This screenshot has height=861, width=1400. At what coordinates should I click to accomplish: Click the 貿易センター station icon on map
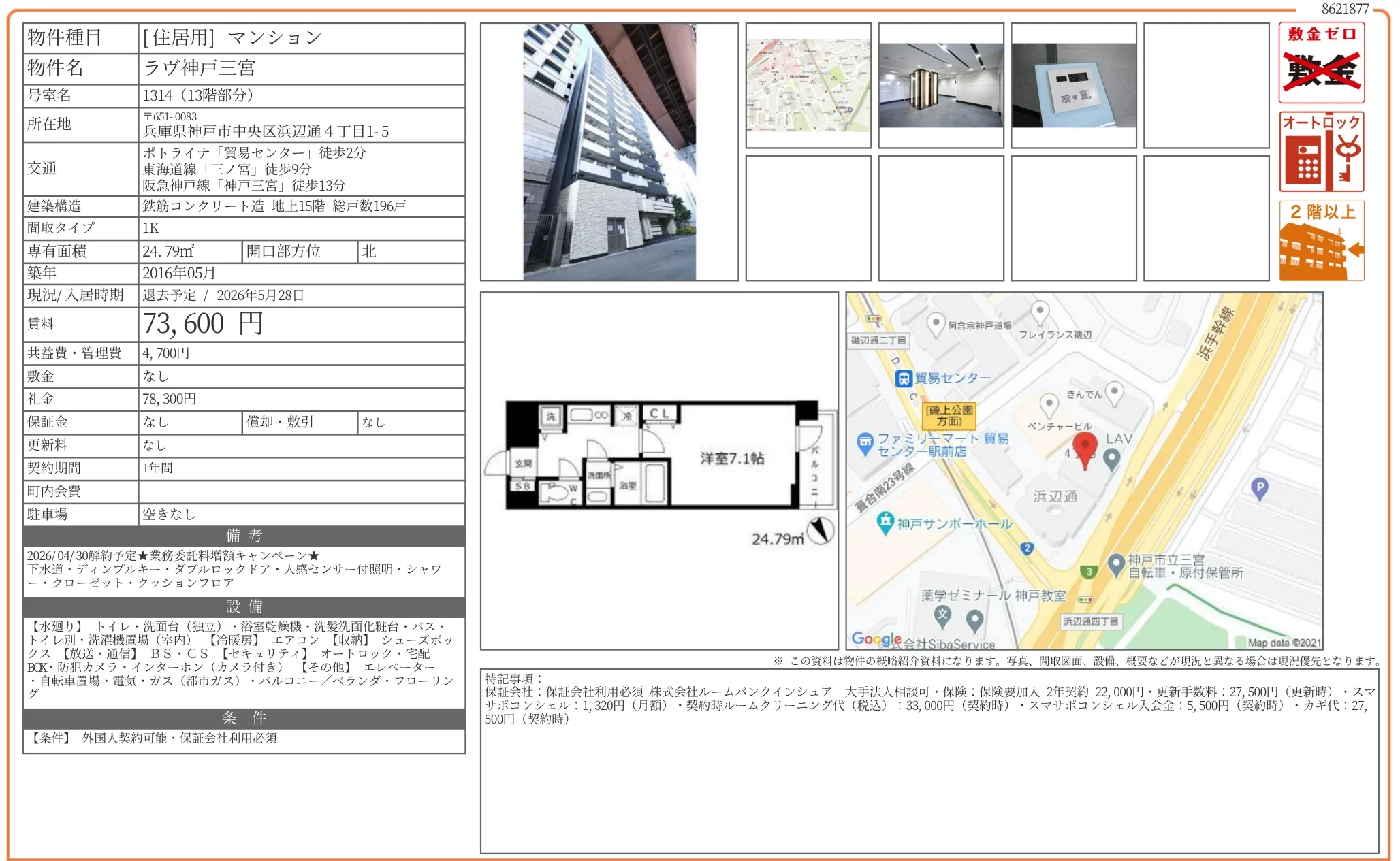click(x=904, y=378)
